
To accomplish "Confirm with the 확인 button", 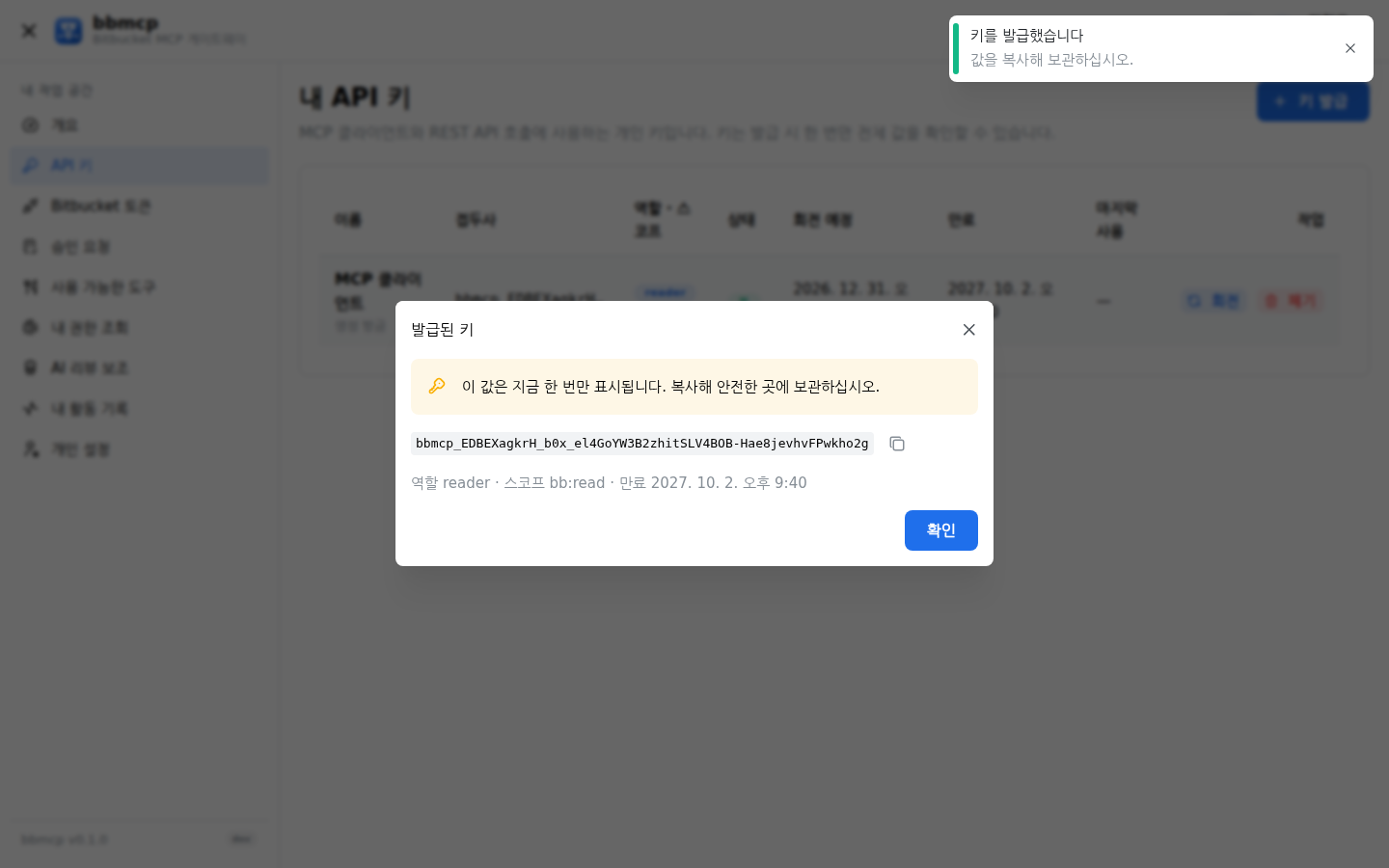I will tap(941, 530).
